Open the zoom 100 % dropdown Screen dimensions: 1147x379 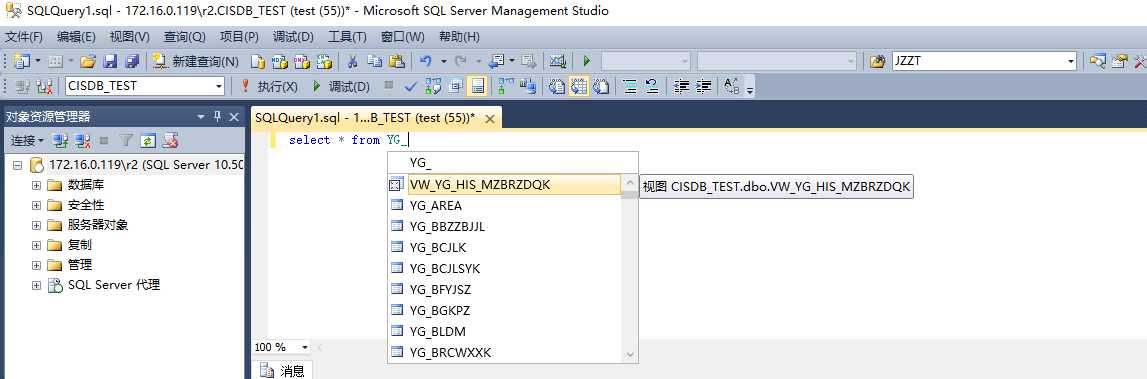[304, 347]
